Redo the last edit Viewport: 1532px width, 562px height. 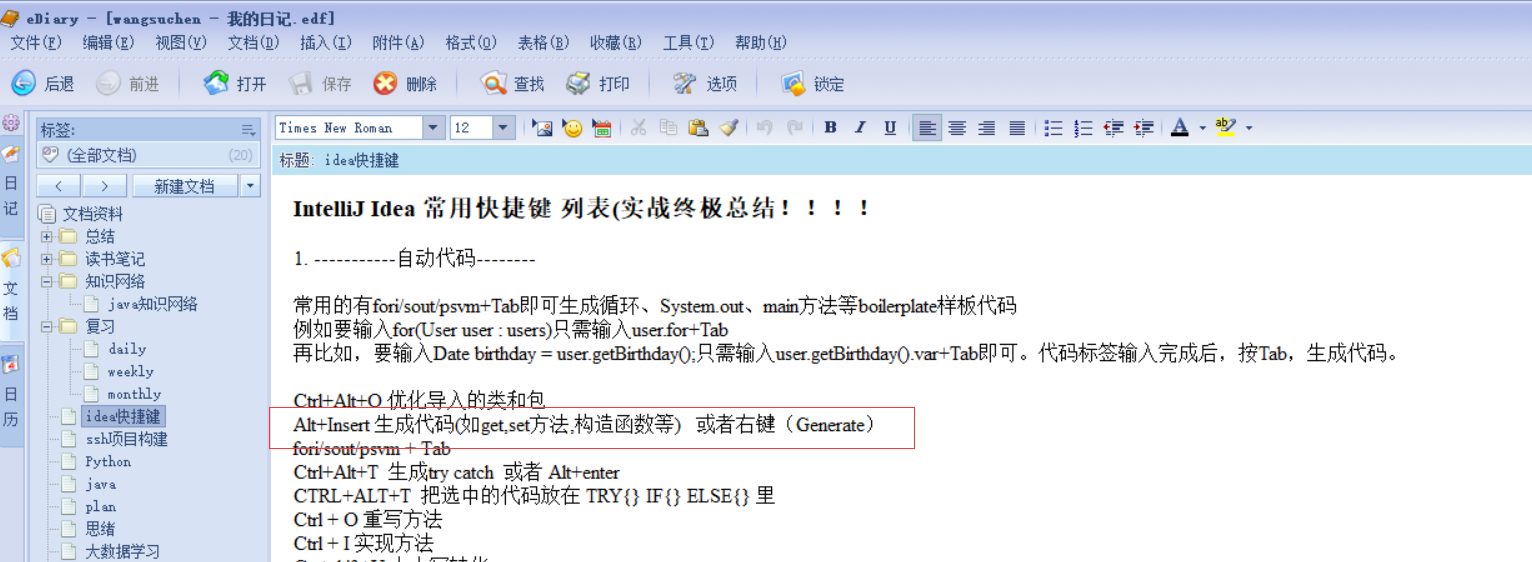[x=795, y=128]
